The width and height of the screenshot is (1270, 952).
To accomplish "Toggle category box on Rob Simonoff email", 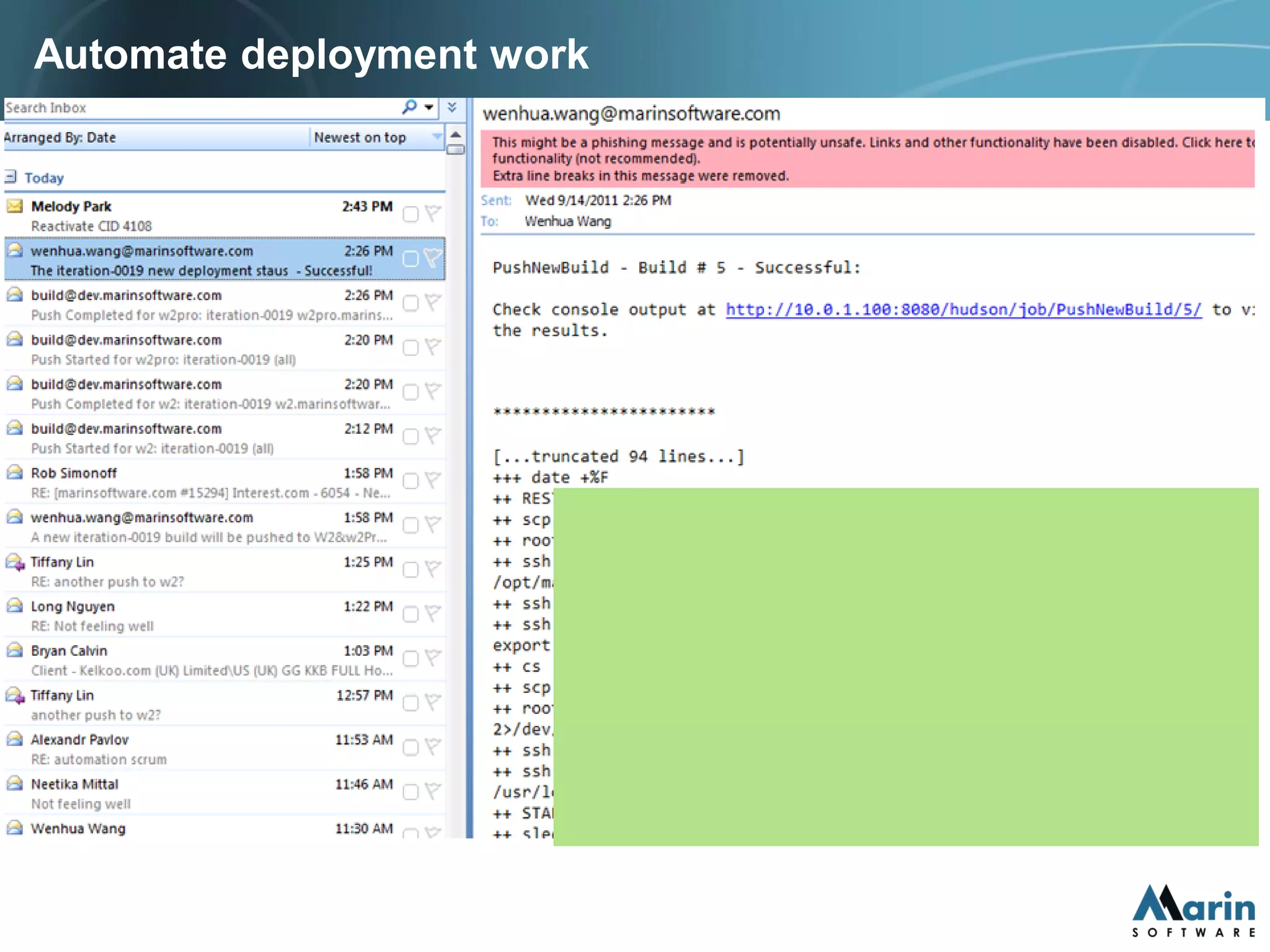I will (x=411, y=481).
